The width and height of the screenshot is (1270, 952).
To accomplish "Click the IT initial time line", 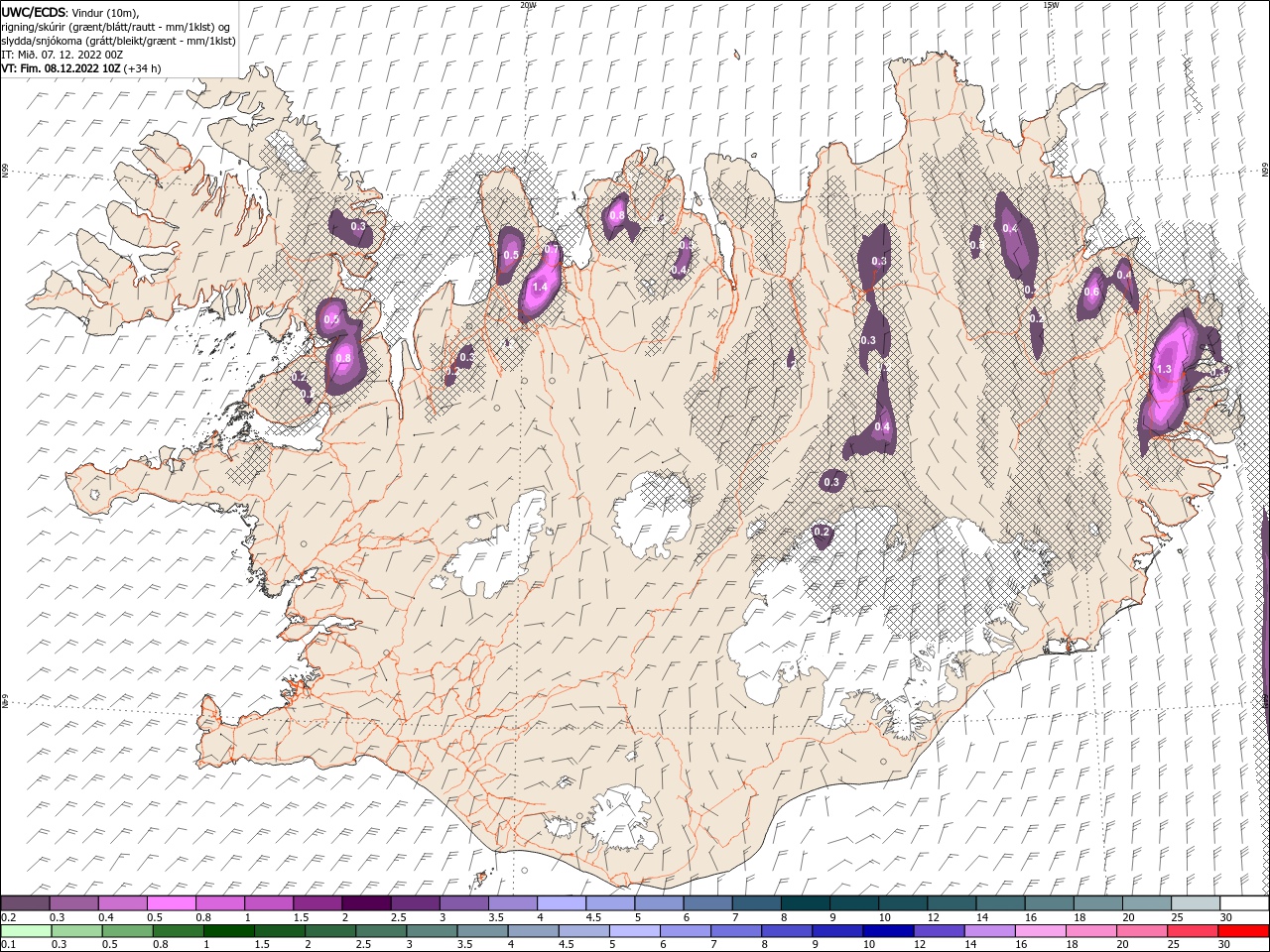I will pyautogui.click(x=63, y=55).
